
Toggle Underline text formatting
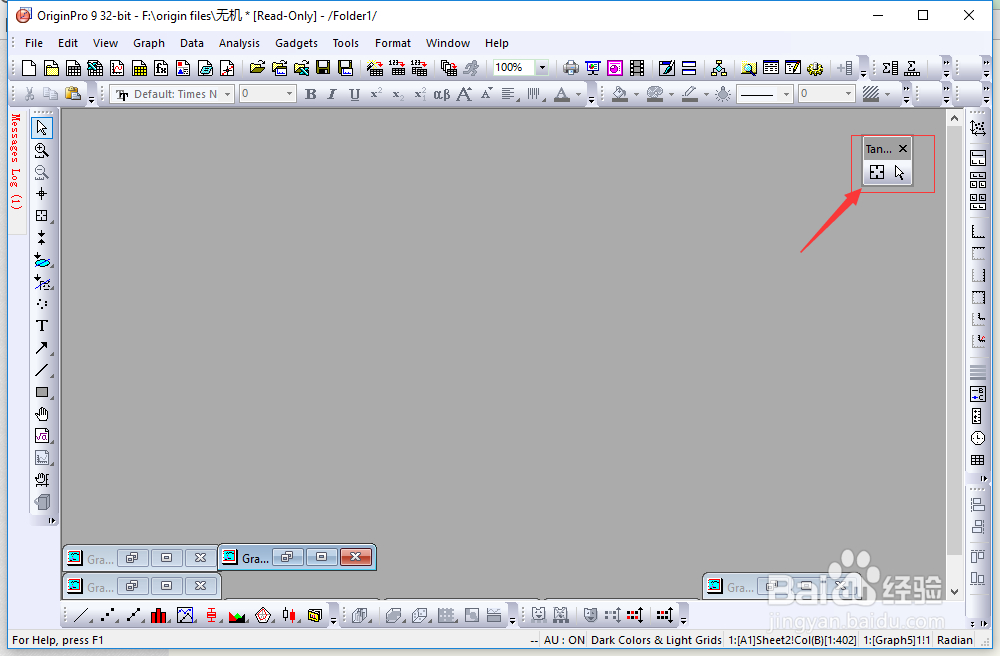[355, 94]
